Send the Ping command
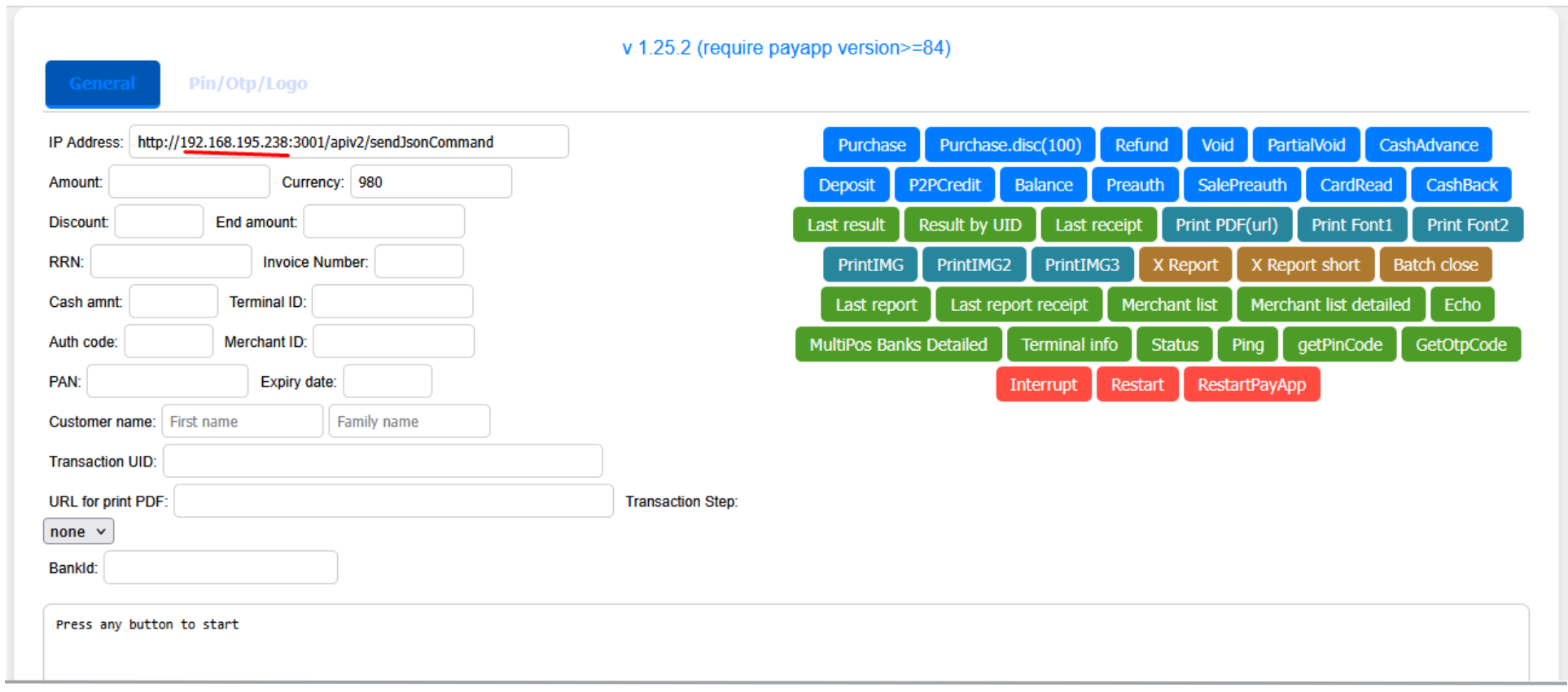The width and height of the screenshot is (1568, 692). (1247, 344)
